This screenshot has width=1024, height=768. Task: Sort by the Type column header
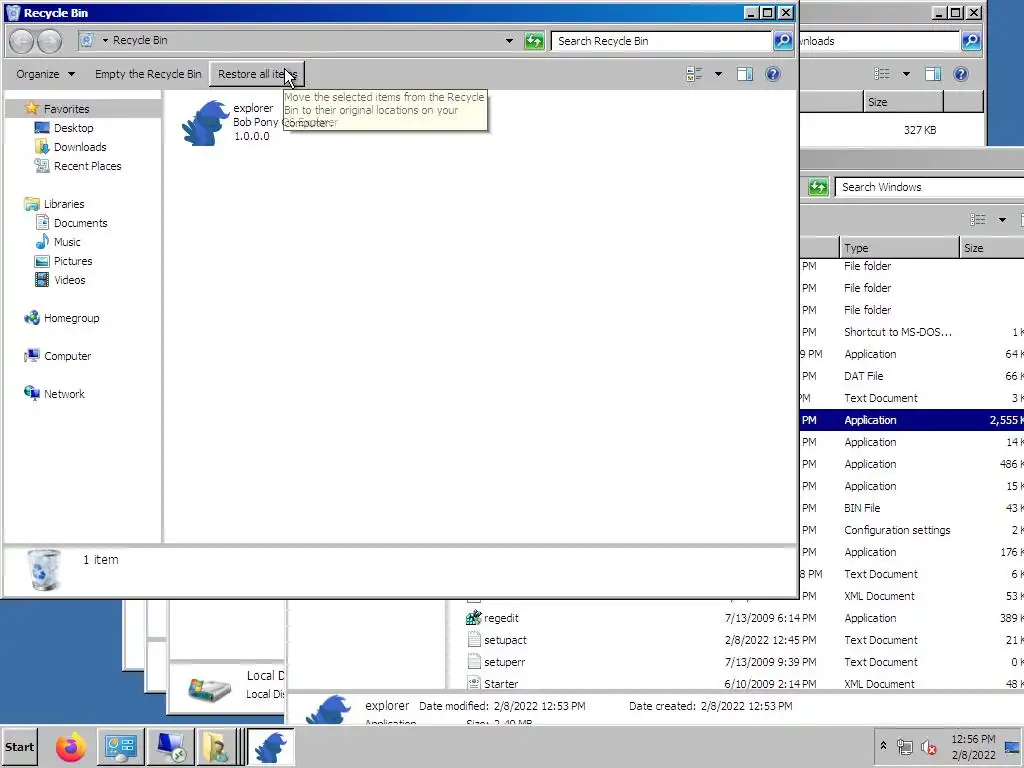tap(899, 248)
